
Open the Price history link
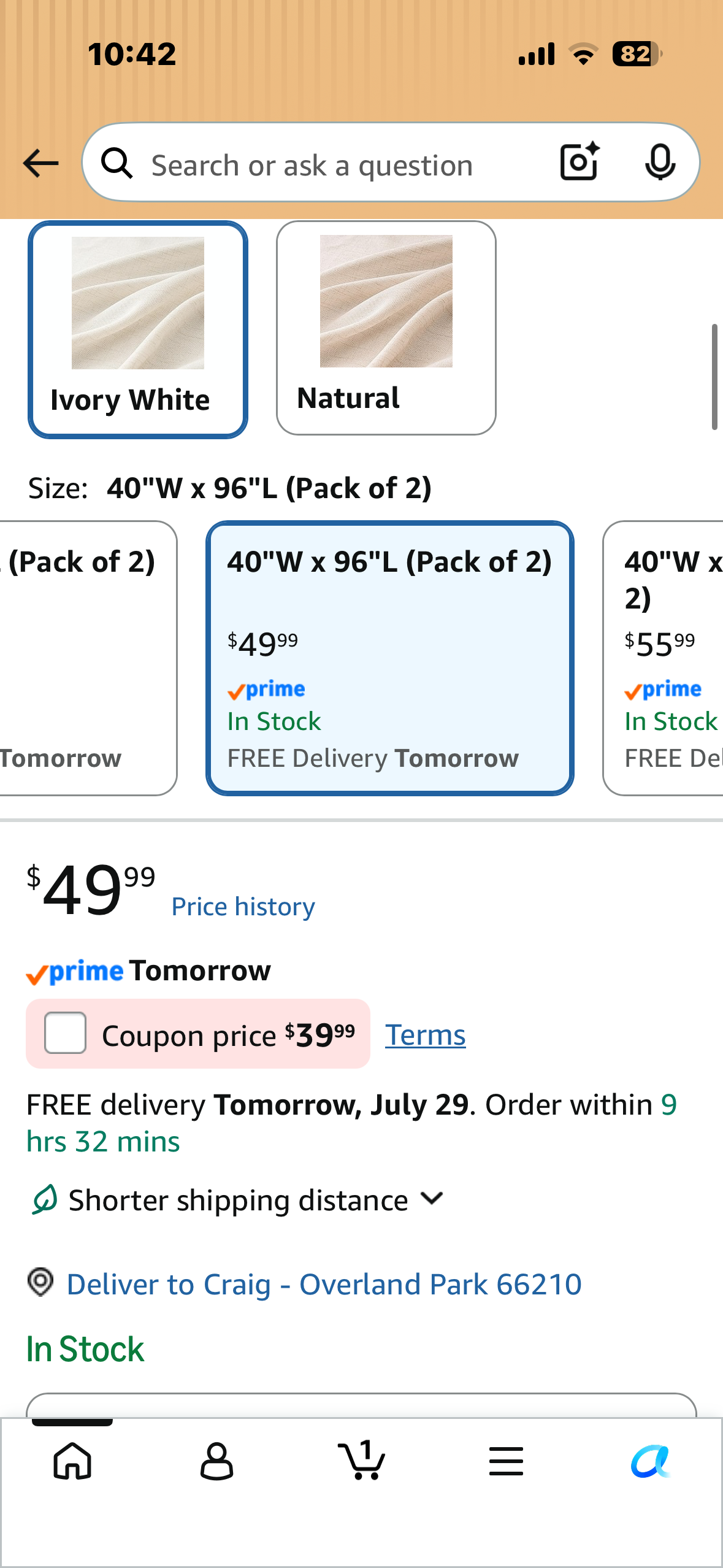(243, 907)
